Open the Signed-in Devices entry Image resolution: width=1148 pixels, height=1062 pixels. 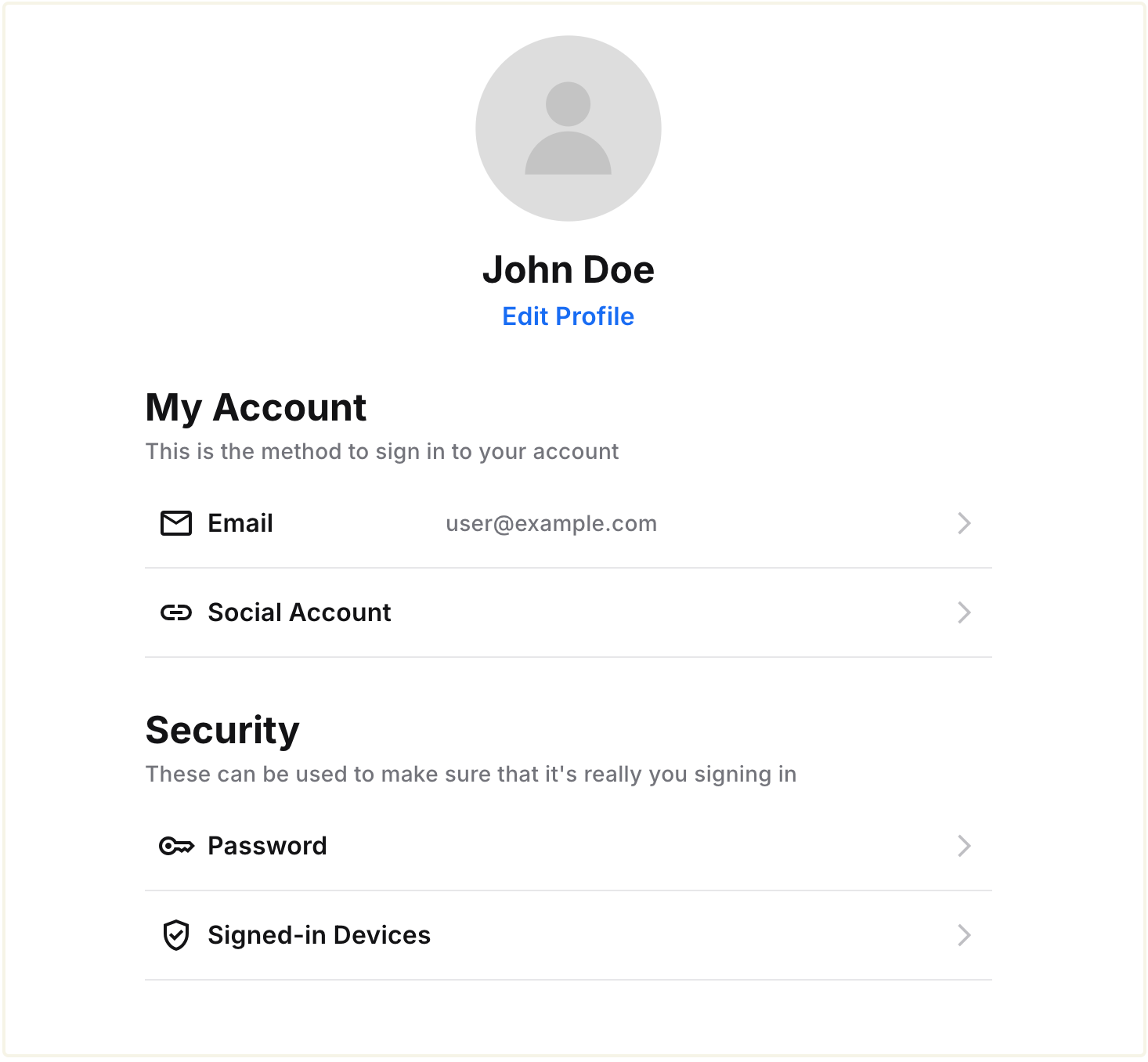coord(319,935)
